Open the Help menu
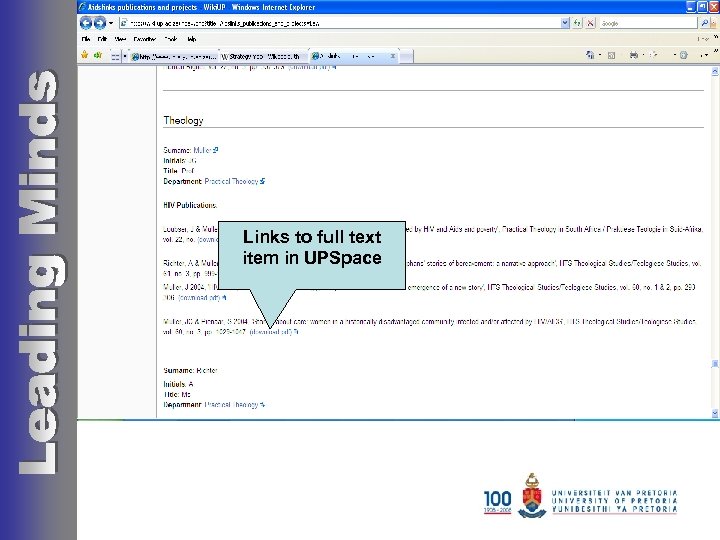The image size is (720, 540). (191, 39)
